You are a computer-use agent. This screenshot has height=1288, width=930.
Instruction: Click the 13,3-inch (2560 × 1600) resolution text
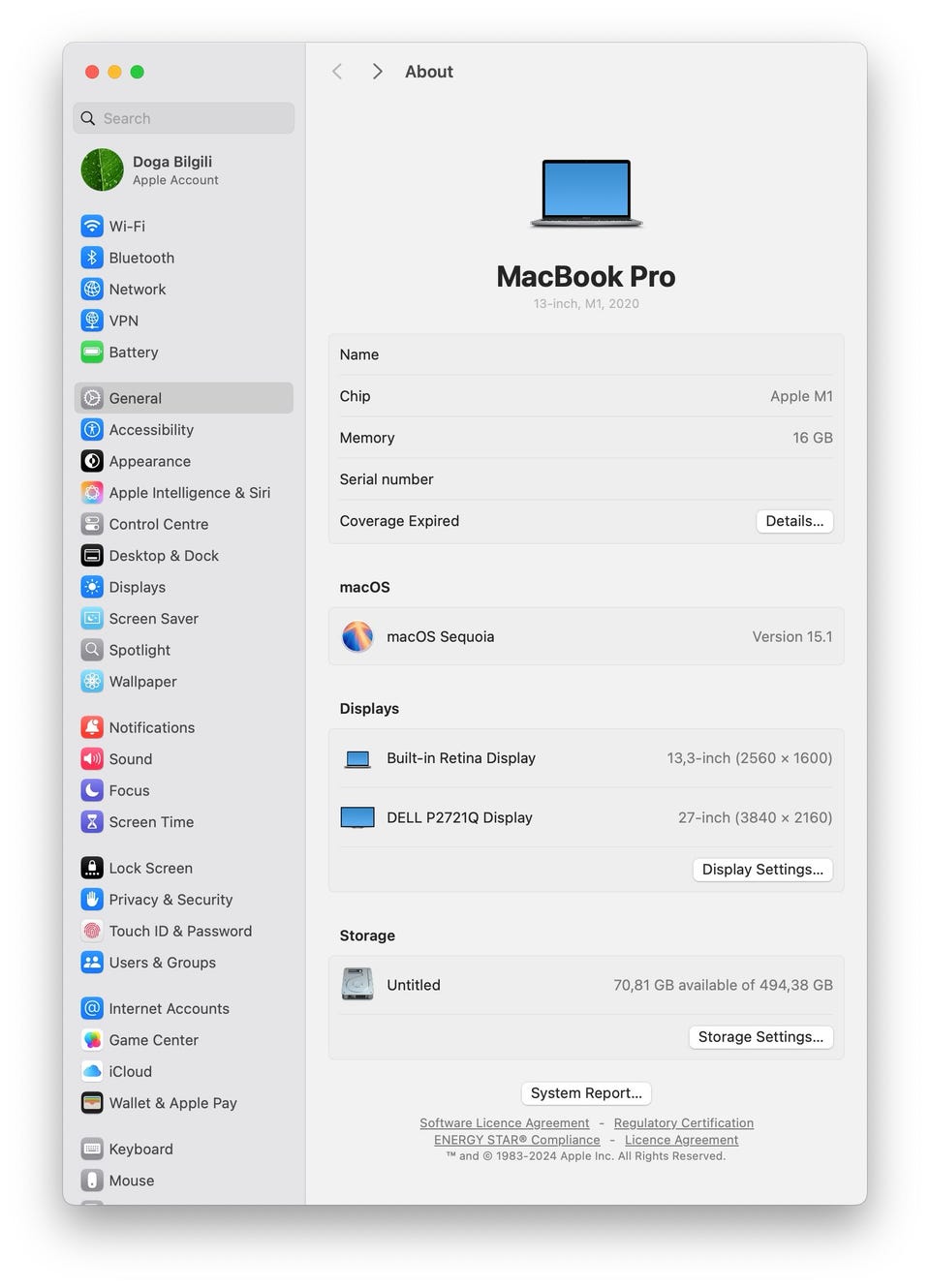coord(750,758)
